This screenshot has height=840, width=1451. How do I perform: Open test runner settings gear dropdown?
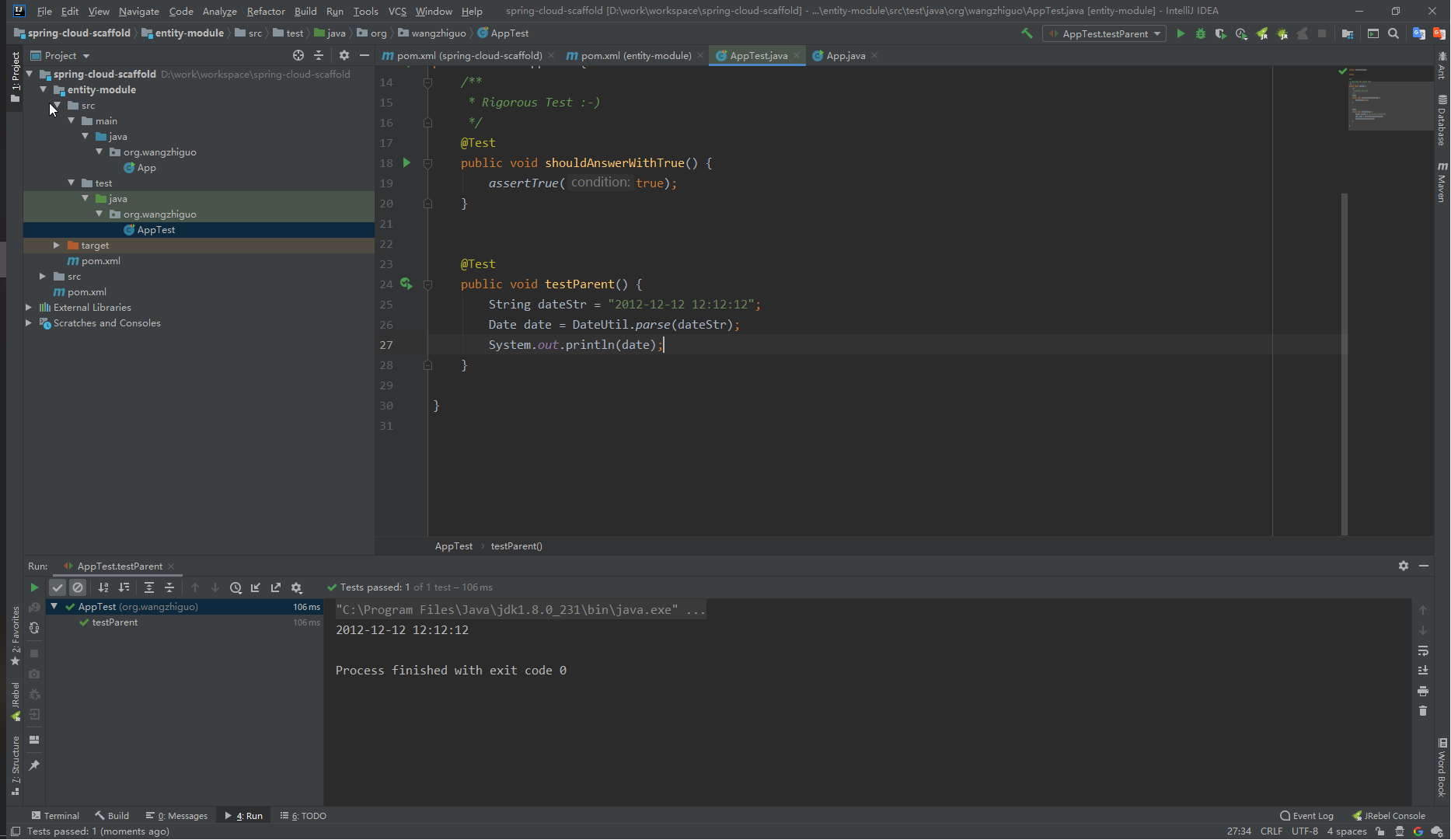click(296, 587)
